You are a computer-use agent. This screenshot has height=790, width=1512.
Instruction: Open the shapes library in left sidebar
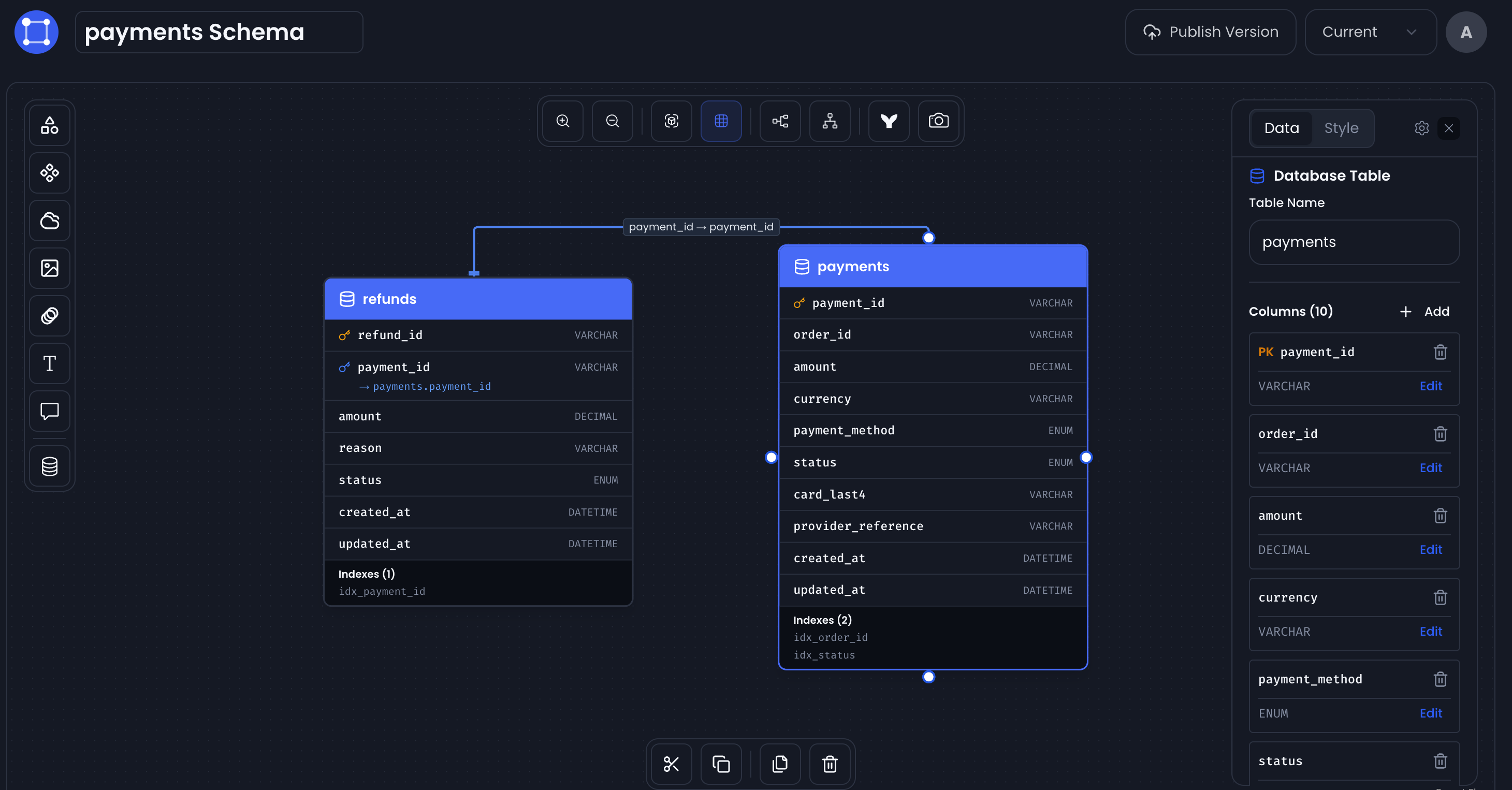(49, 125)
